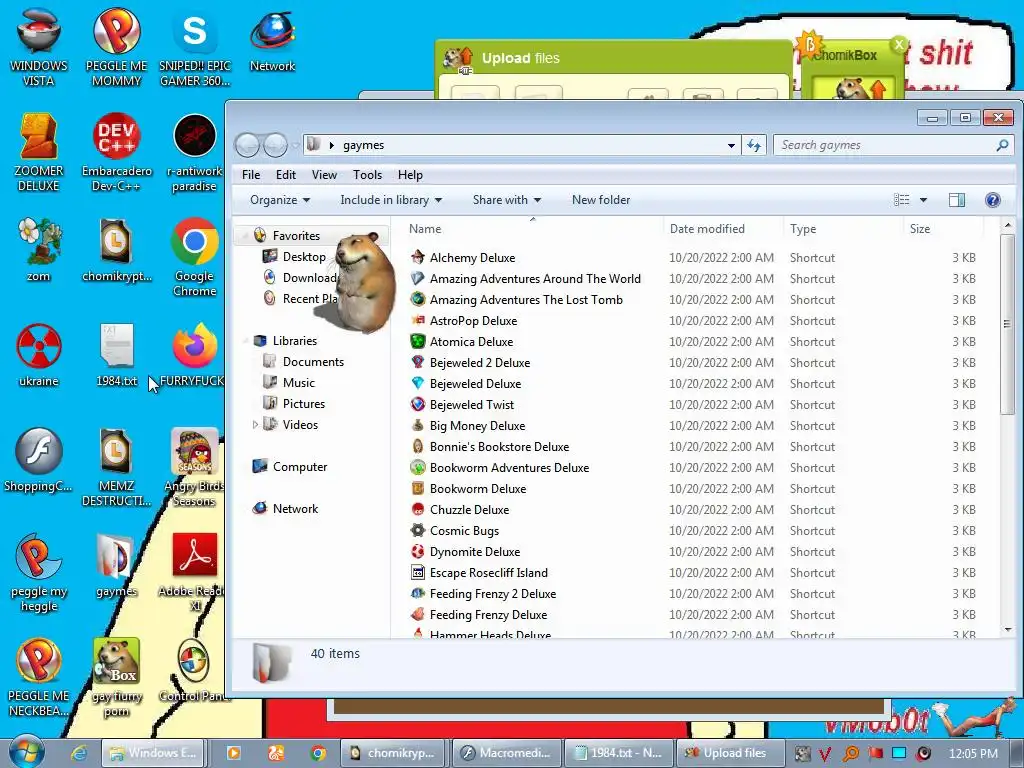Toggle the preview pane icon

coord(957,200)
